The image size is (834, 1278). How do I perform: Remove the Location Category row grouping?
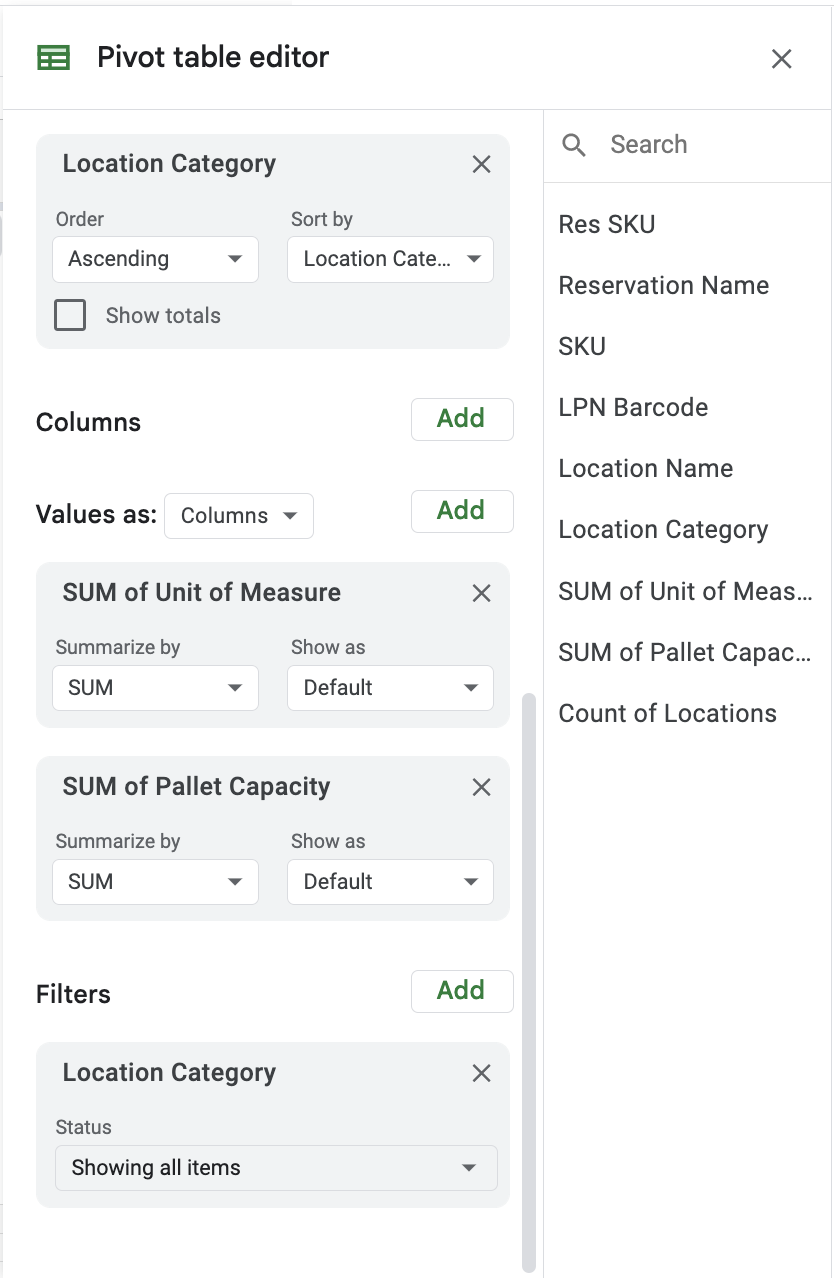point(481,164)
